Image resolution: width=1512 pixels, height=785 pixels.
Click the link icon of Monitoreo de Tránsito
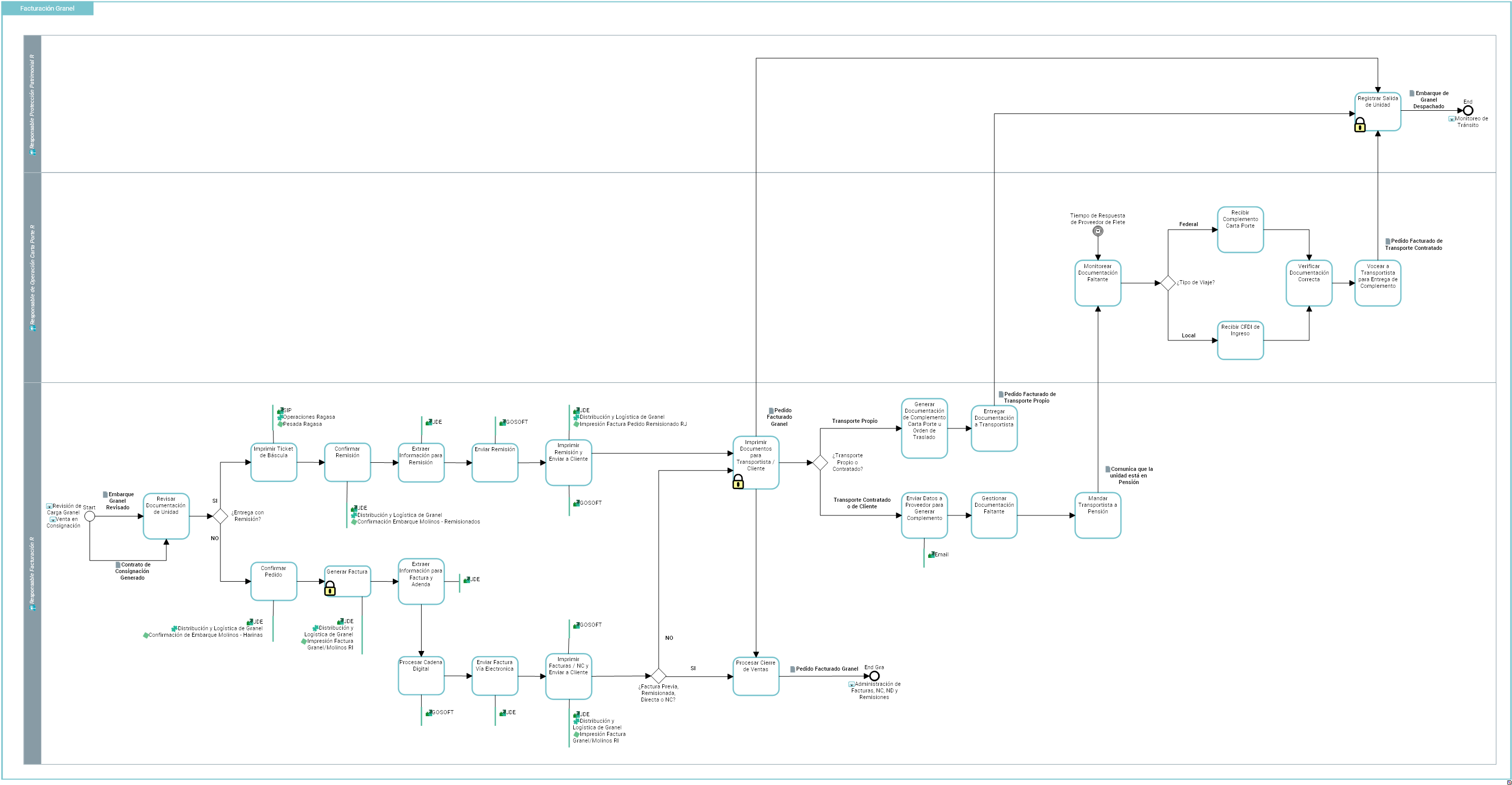click(x=1451, y=118)
